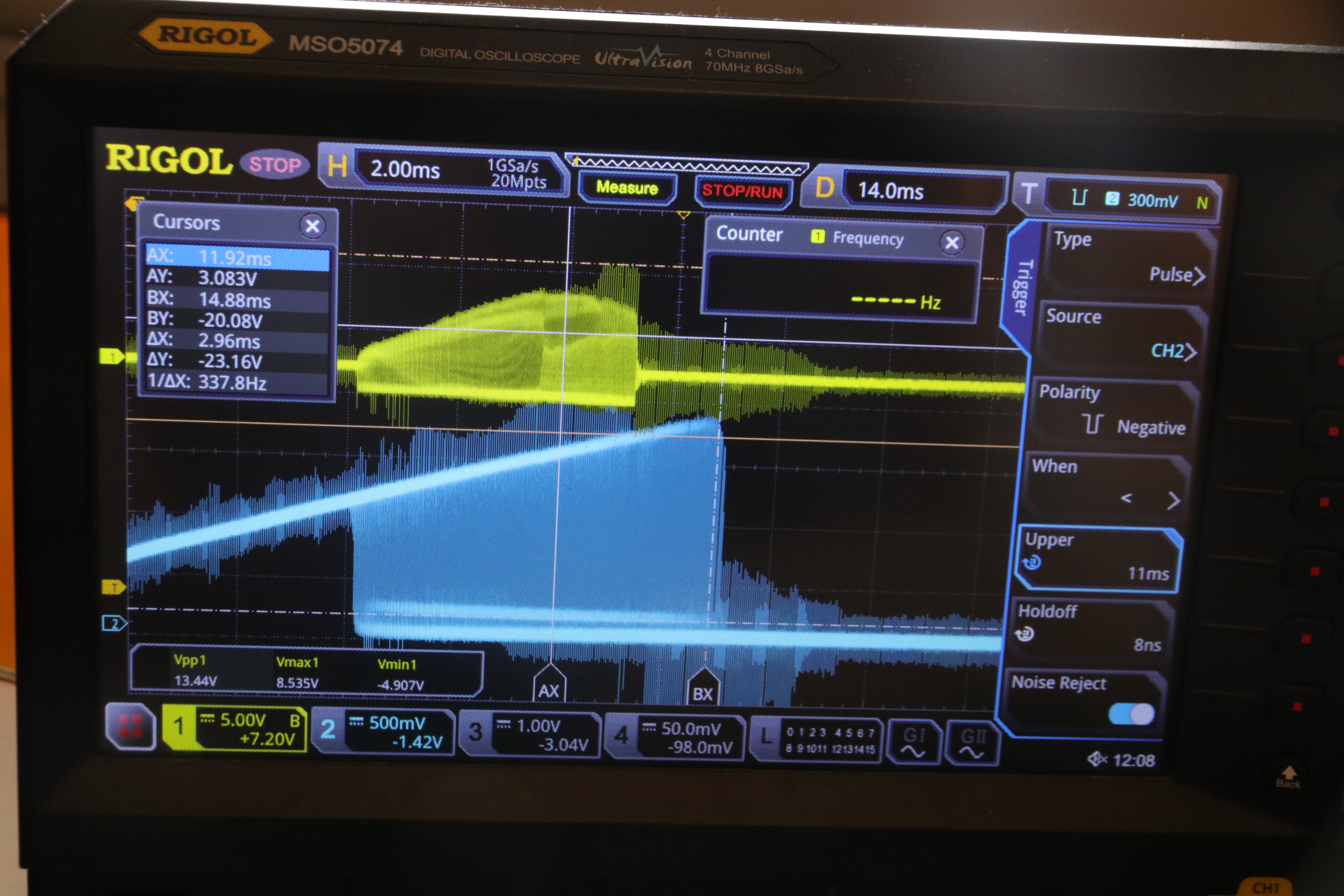Close the Cursors panel

point(312,226)
